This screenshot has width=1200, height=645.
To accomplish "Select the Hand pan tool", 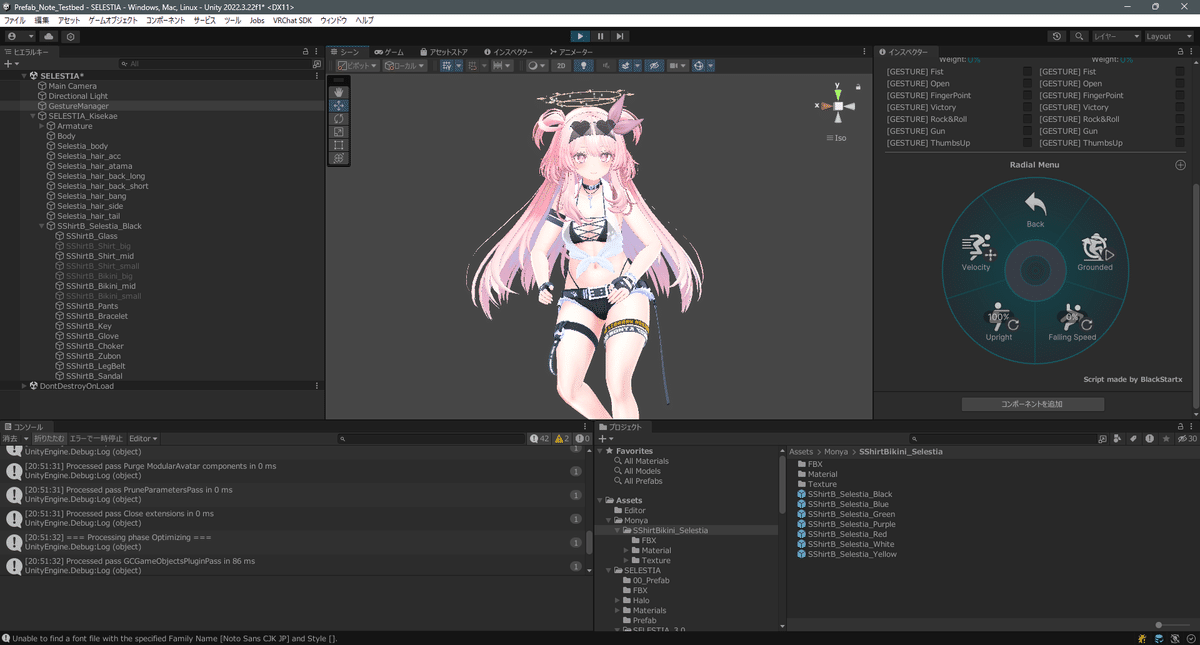I will (x=338, y=91).
